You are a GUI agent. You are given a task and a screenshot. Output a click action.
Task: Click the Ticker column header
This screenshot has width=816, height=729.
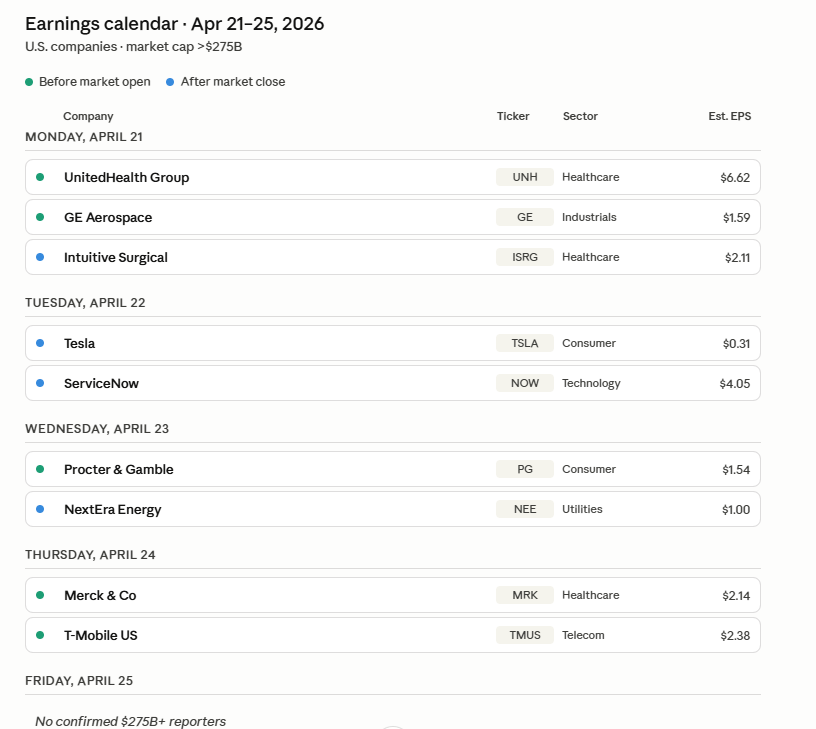coord(513,116)
